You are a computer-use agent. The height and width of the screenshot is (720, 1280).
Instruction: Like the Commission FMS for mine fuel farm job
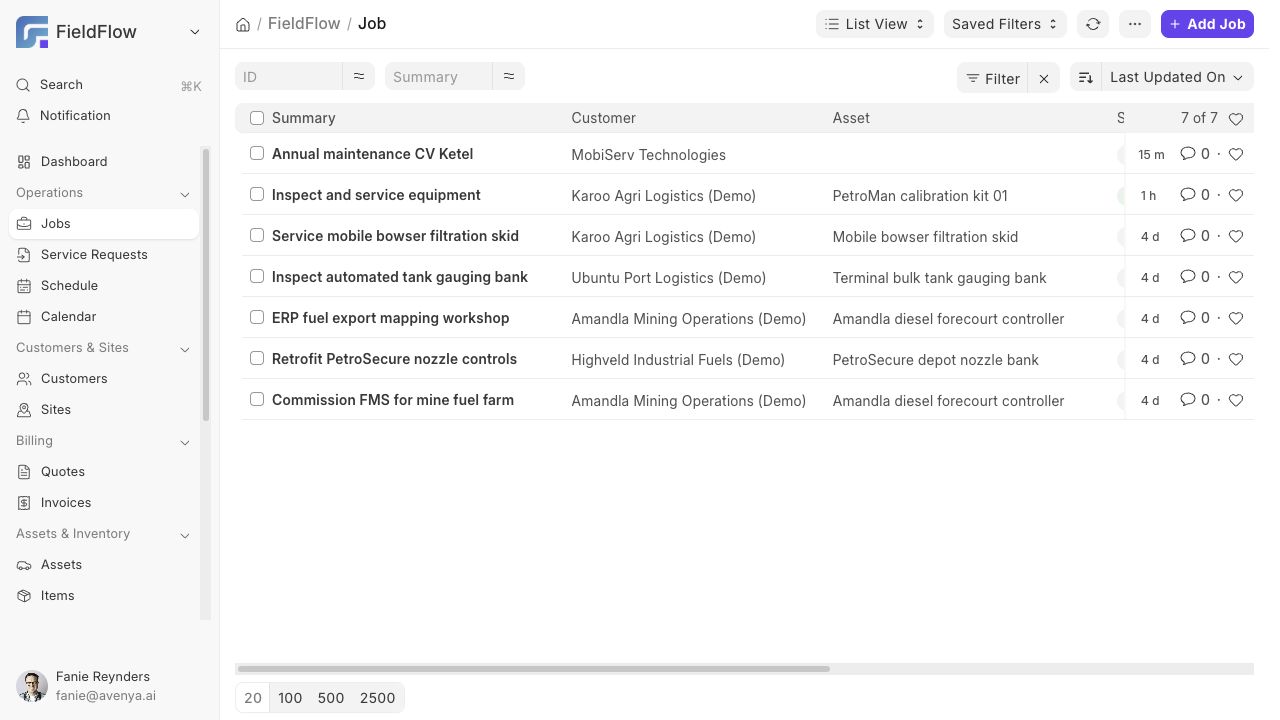(1236, 400)
